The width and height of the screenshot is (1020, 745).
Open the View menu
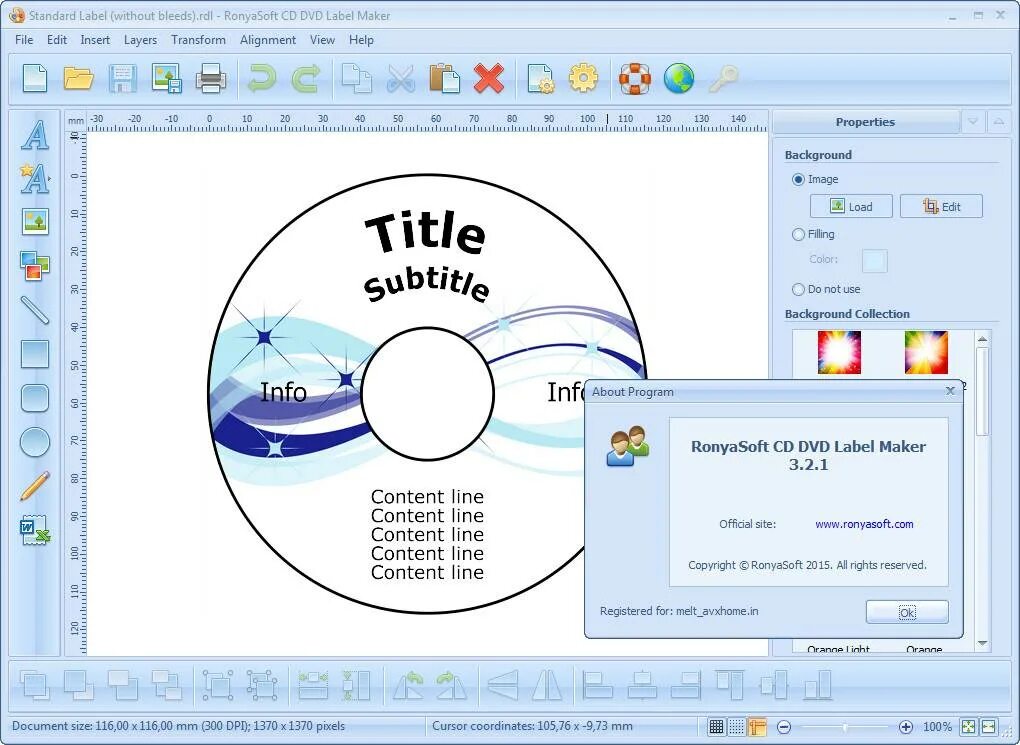tap(322, 40)
